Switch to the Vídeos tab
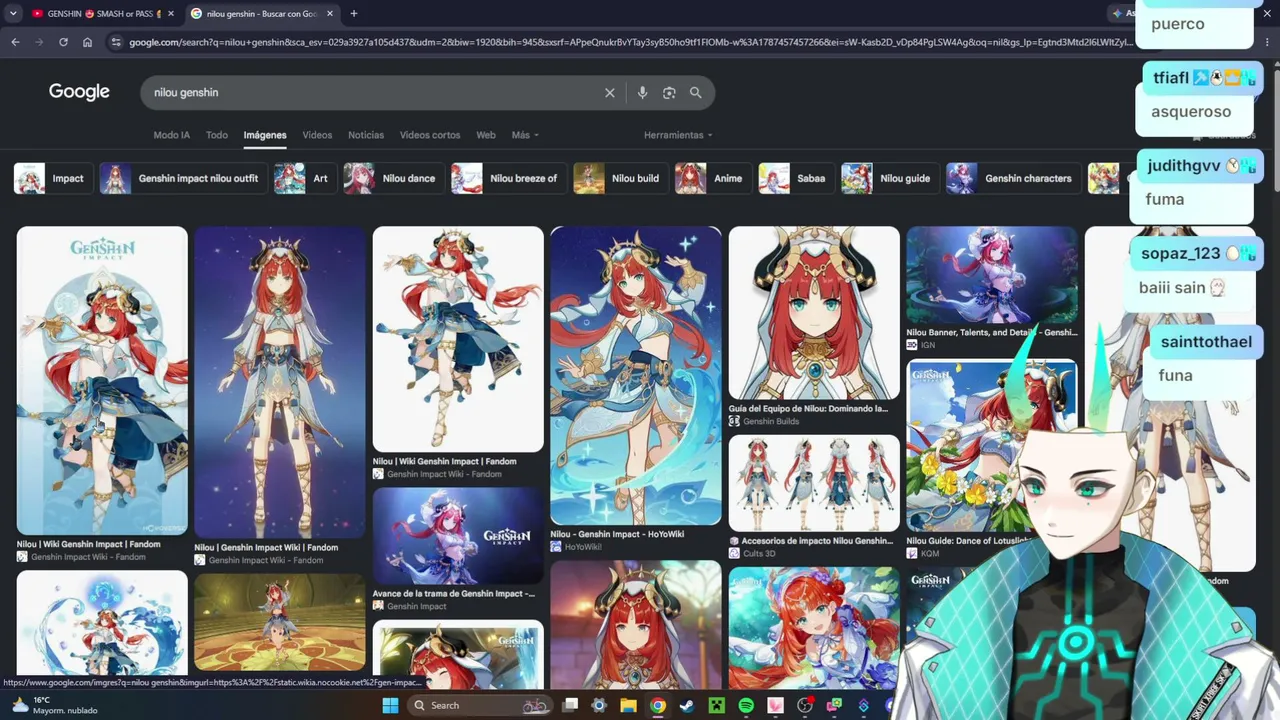This screenshot has width=1280, height=720. pos(317,135)
